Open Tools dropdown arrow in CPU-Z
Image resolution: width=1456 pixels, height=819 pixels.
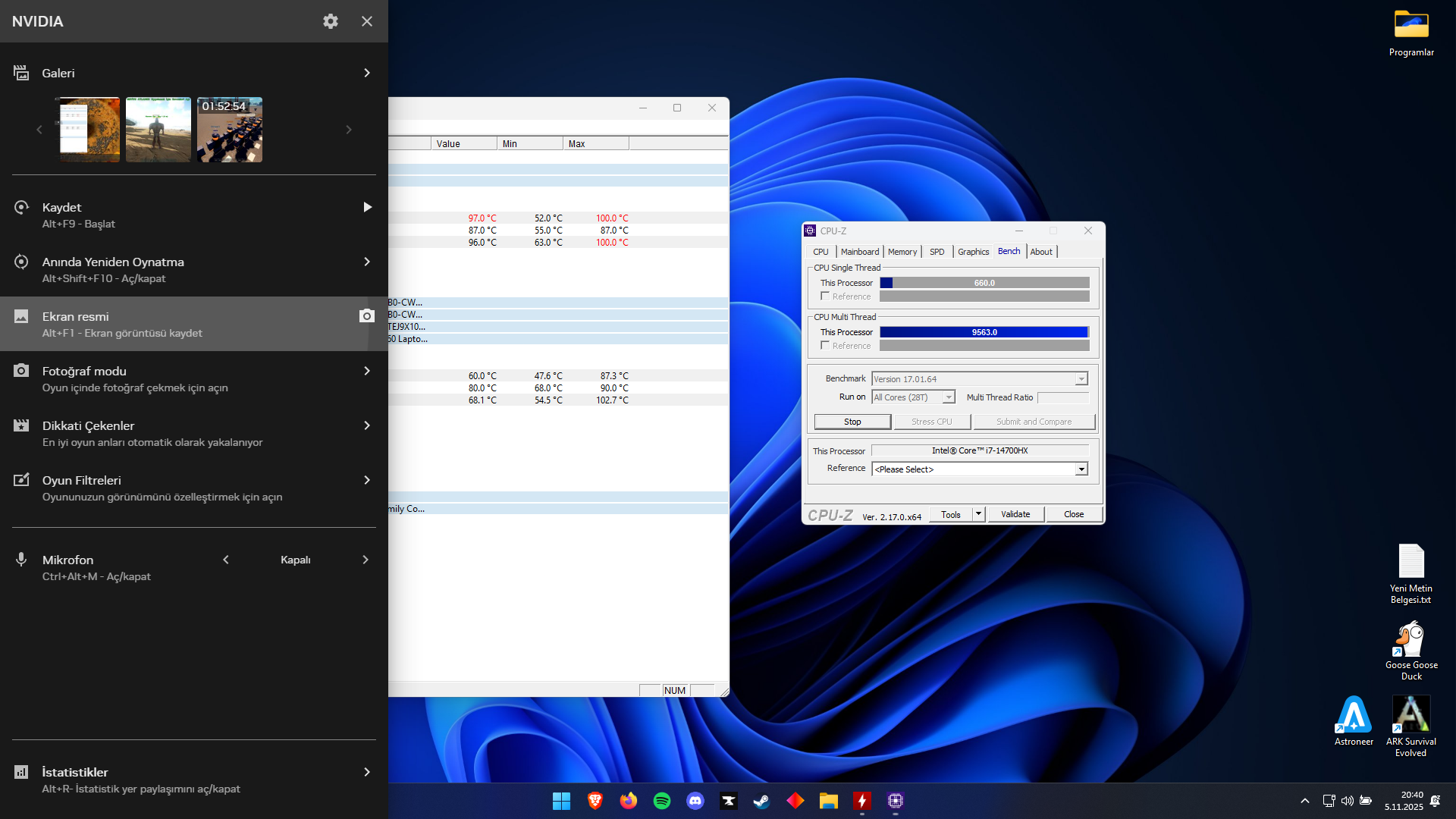point(979,514)
